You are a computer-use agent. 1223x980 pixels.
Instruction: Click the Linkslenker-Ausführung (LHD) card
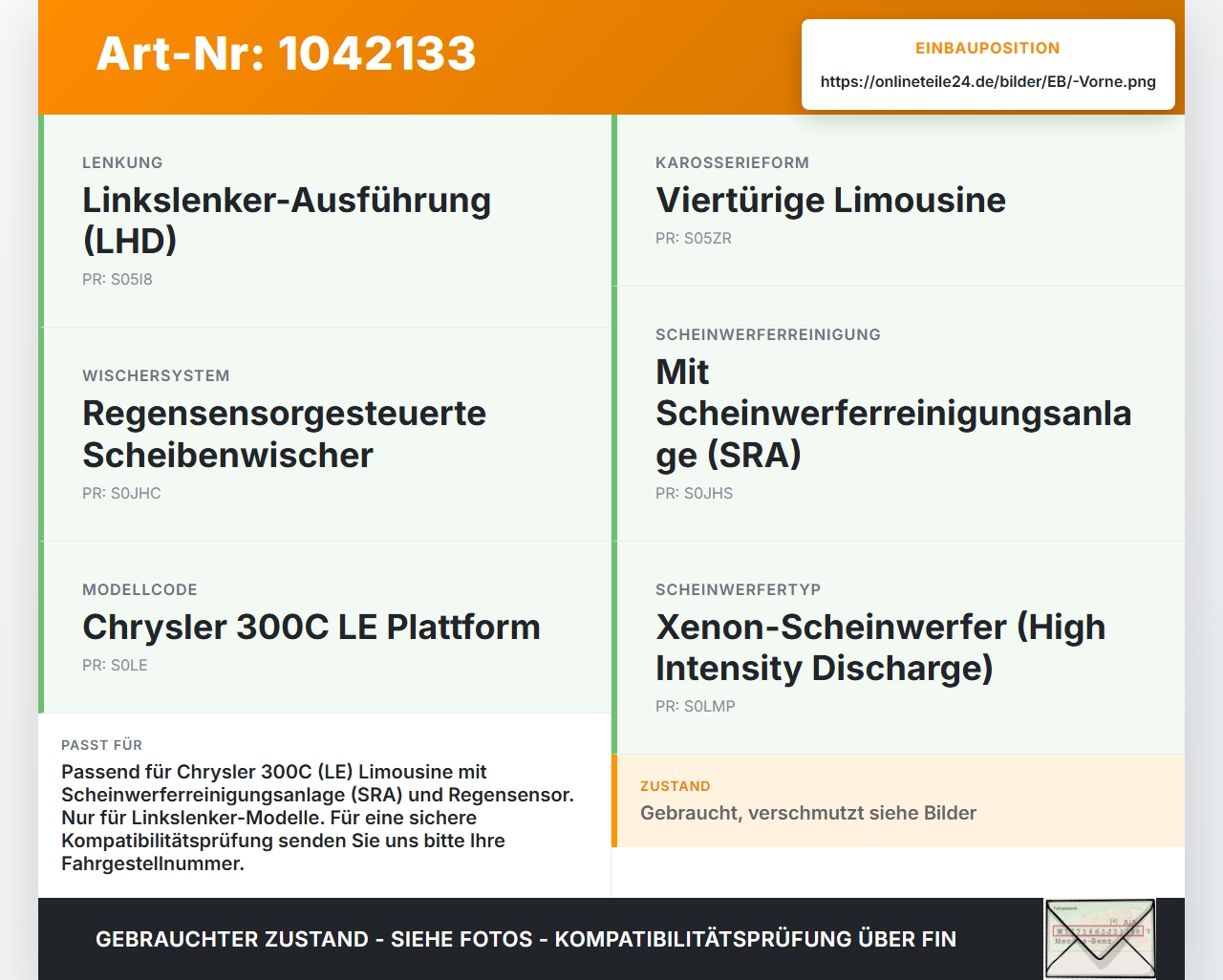coord(325,221)
